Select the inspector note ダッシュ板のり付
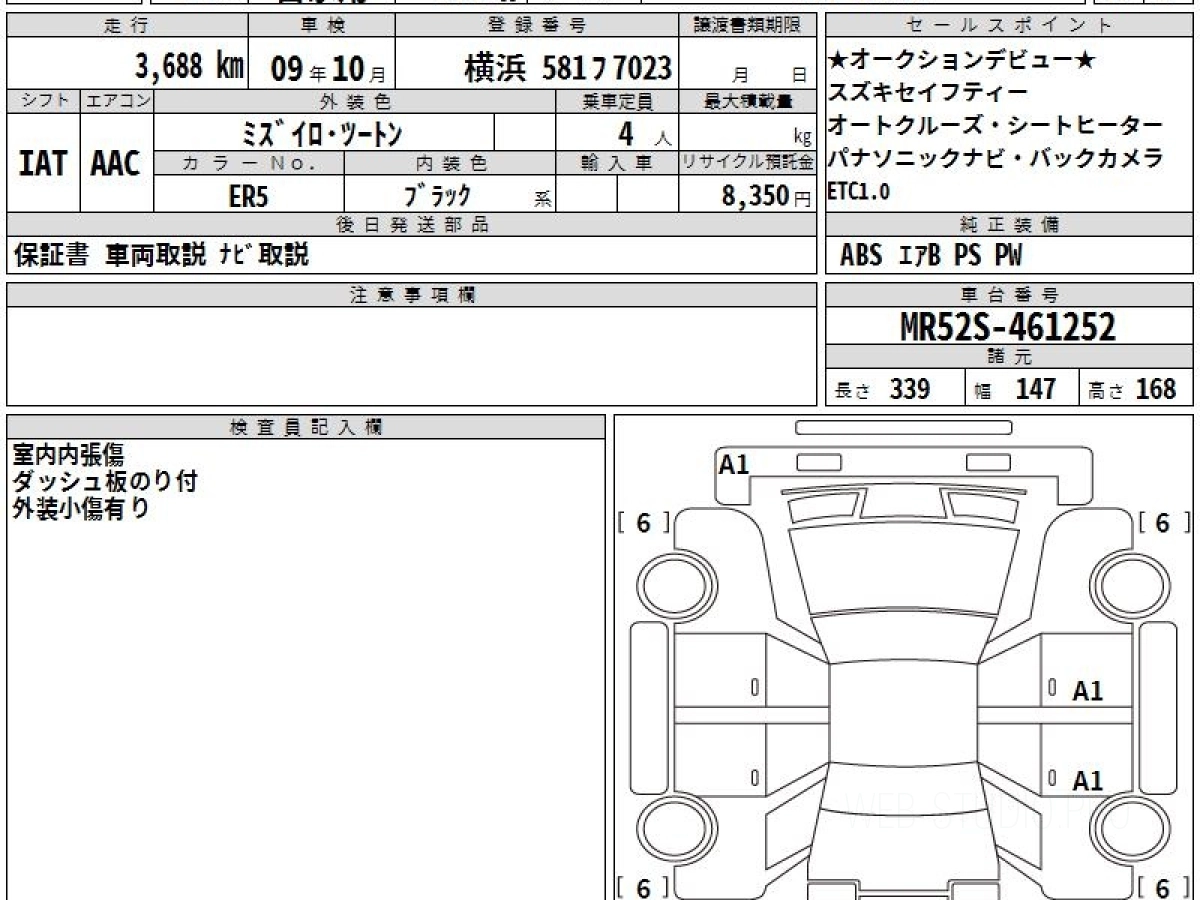The image size is (1200, 900). click(x=104, y=482)
